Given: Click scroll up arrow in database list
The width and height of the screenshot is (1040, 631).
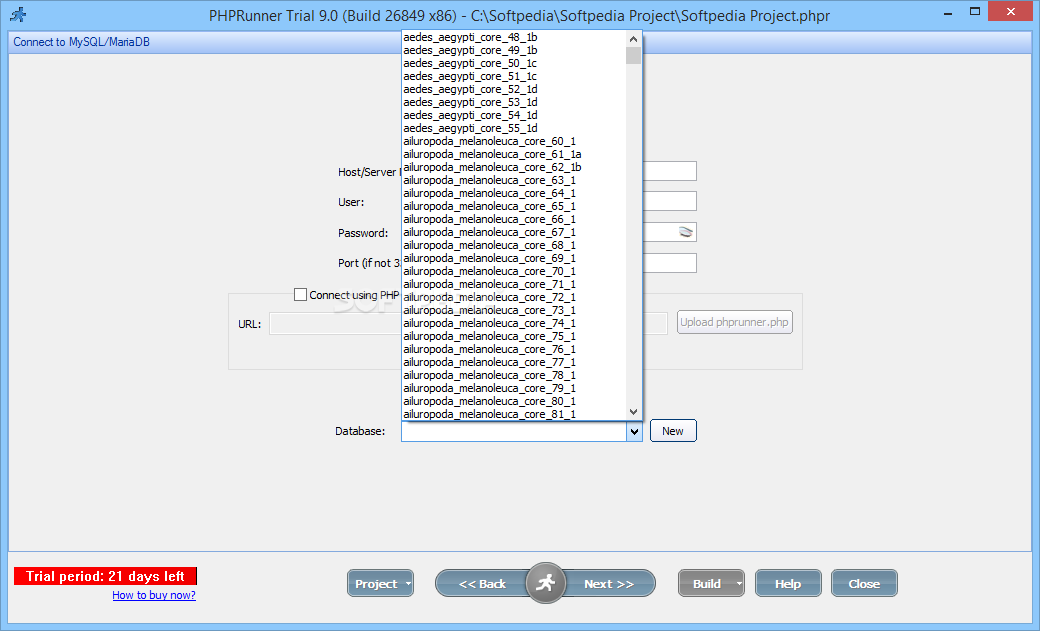Looking at the screenshot, I should coord(633,39).
